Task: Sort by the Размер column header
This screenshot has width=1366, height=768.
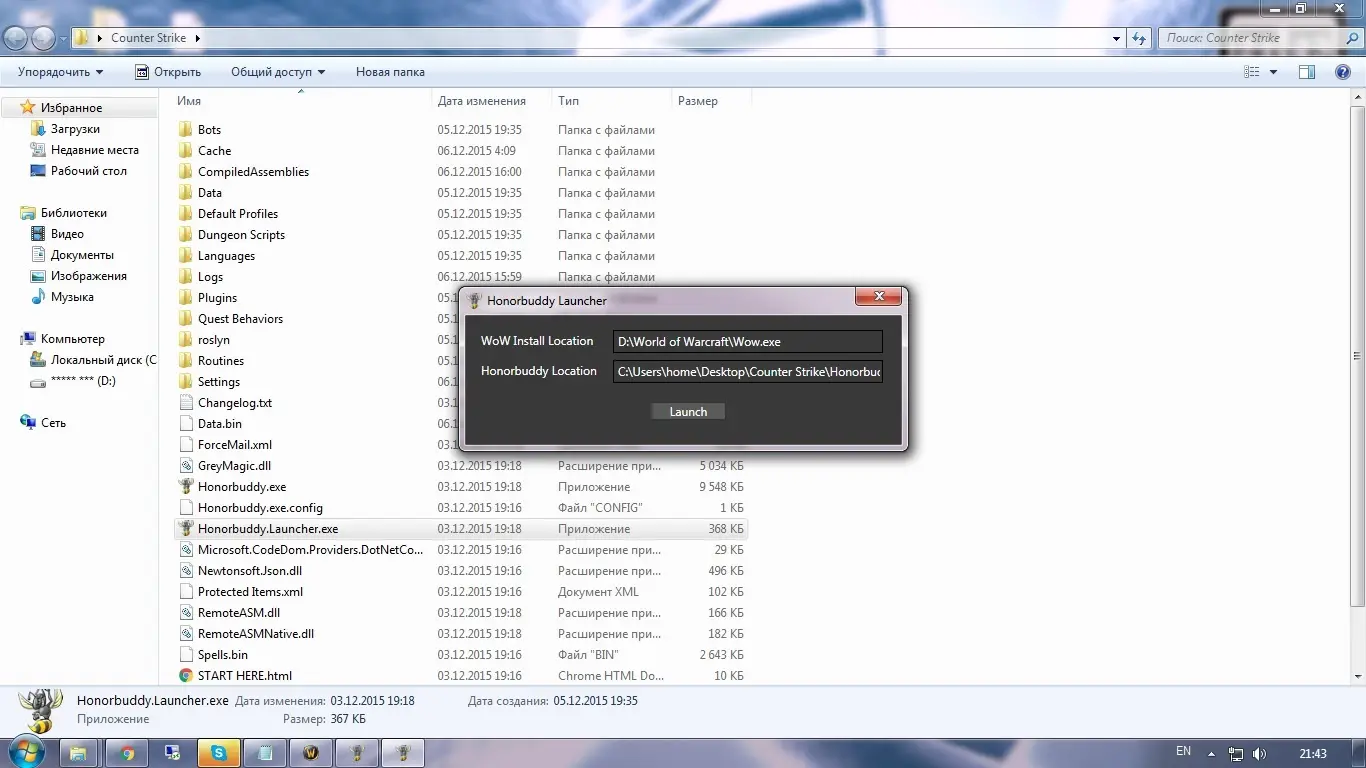Action: click(711, 101)
